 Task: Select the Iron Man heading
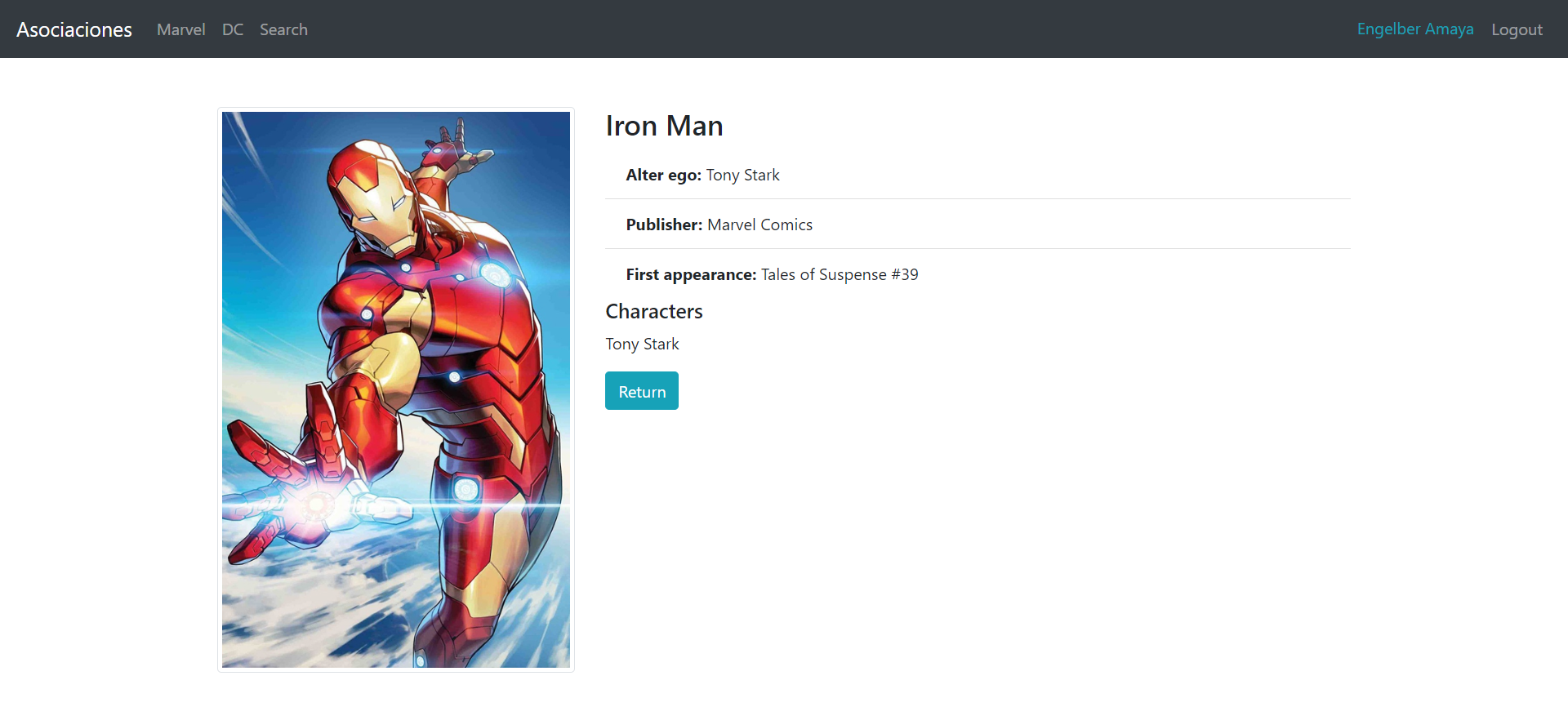[664, 126]
